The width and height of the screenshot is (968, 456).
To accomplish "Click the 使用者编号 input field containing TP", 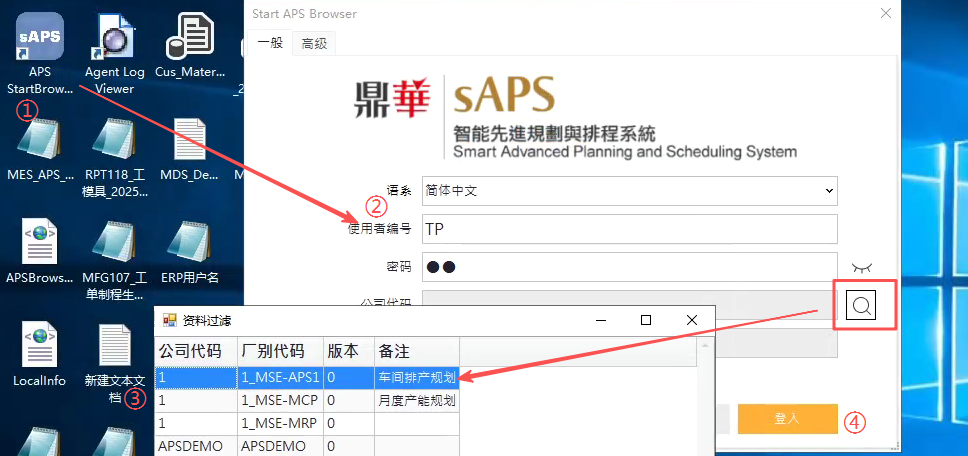I will [x=630, y=229].
